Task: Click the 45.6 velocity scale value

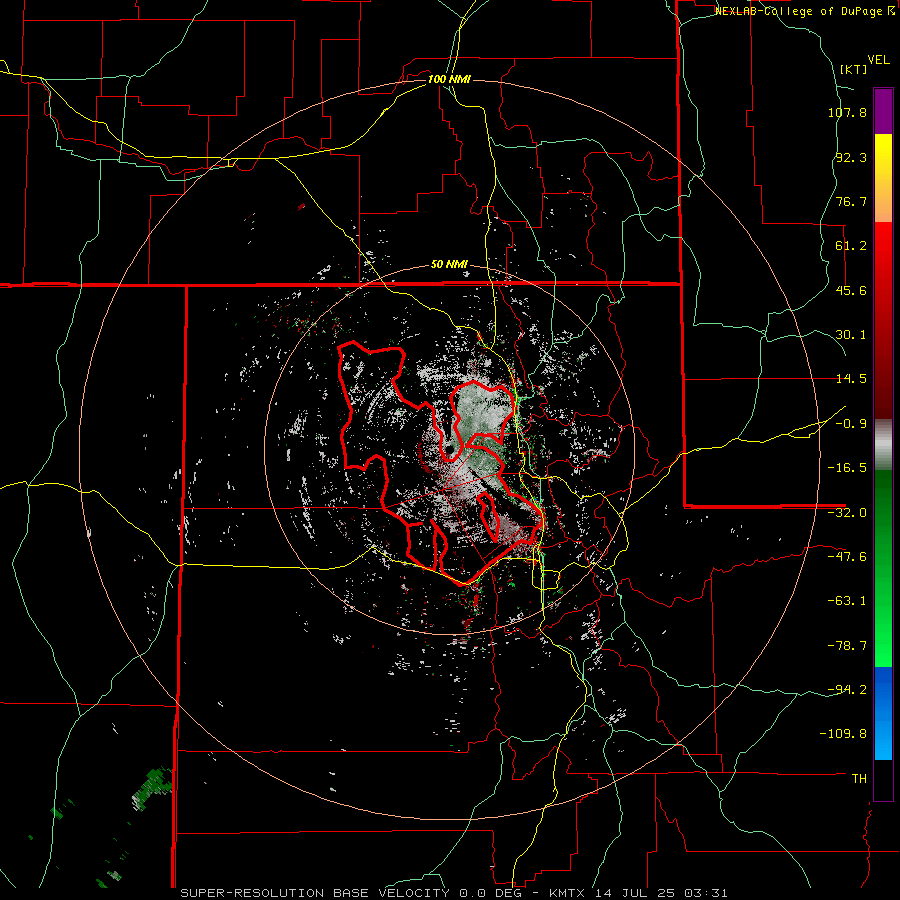Action: point(851,290)
